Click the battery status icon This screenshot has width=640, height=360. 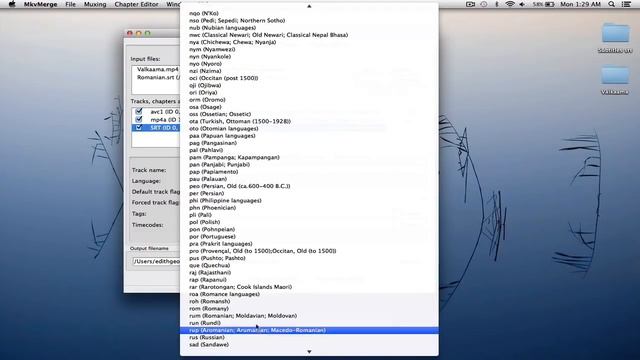(x=550, y=4)
